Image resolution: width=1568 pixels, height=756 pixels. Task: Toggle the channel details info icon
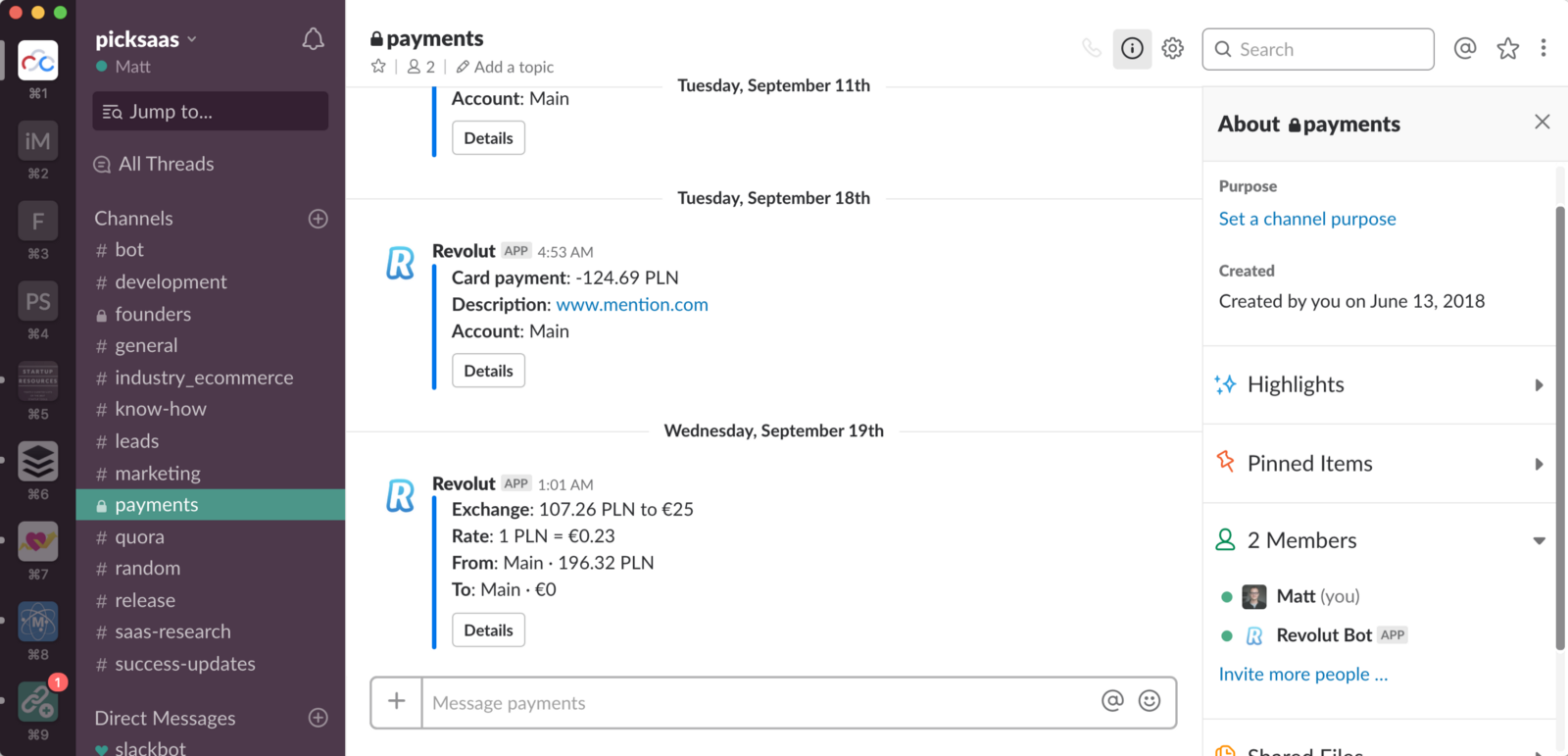tap(1132, 48)
